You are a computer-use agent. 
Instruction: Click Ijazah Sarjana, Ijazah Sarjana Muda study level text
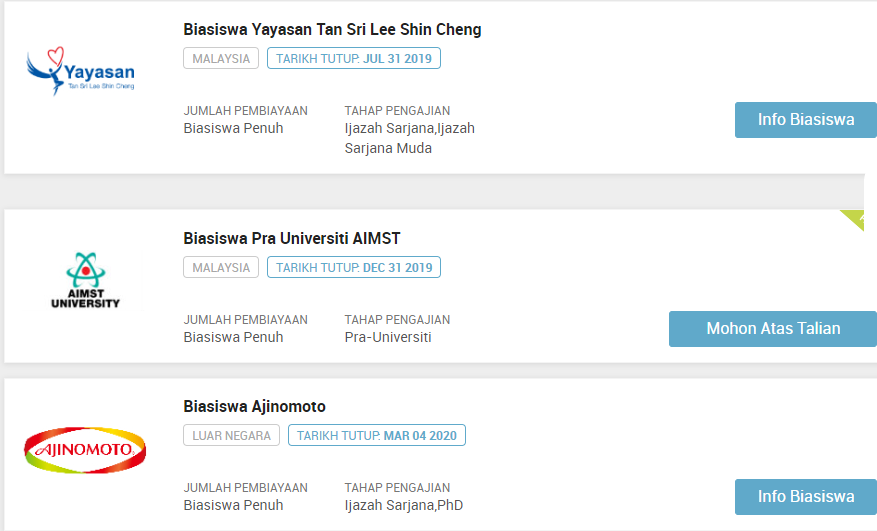click(x=409, y=138)
